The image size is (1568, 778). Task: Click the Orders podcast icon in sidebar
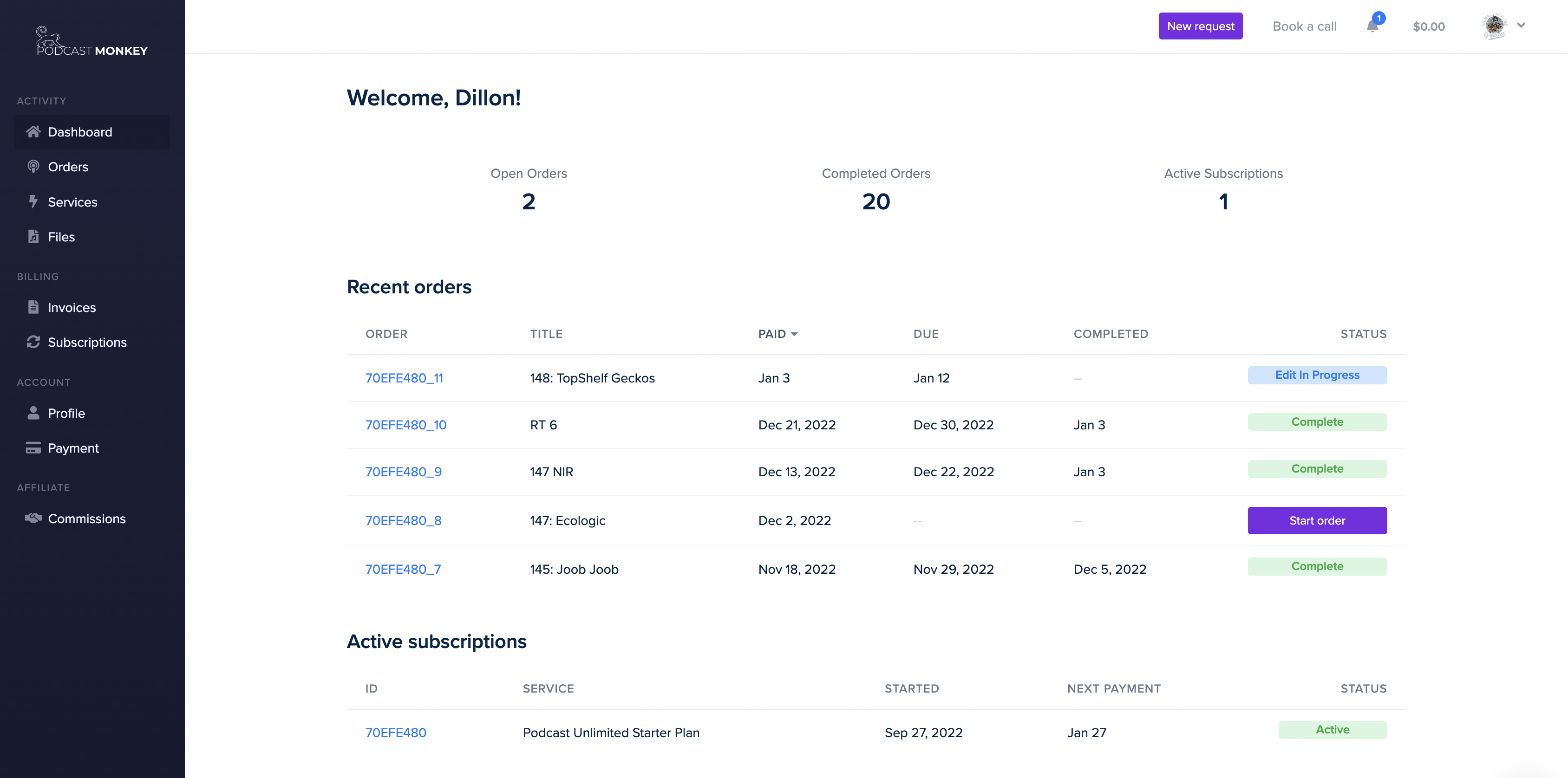[33, 167]
